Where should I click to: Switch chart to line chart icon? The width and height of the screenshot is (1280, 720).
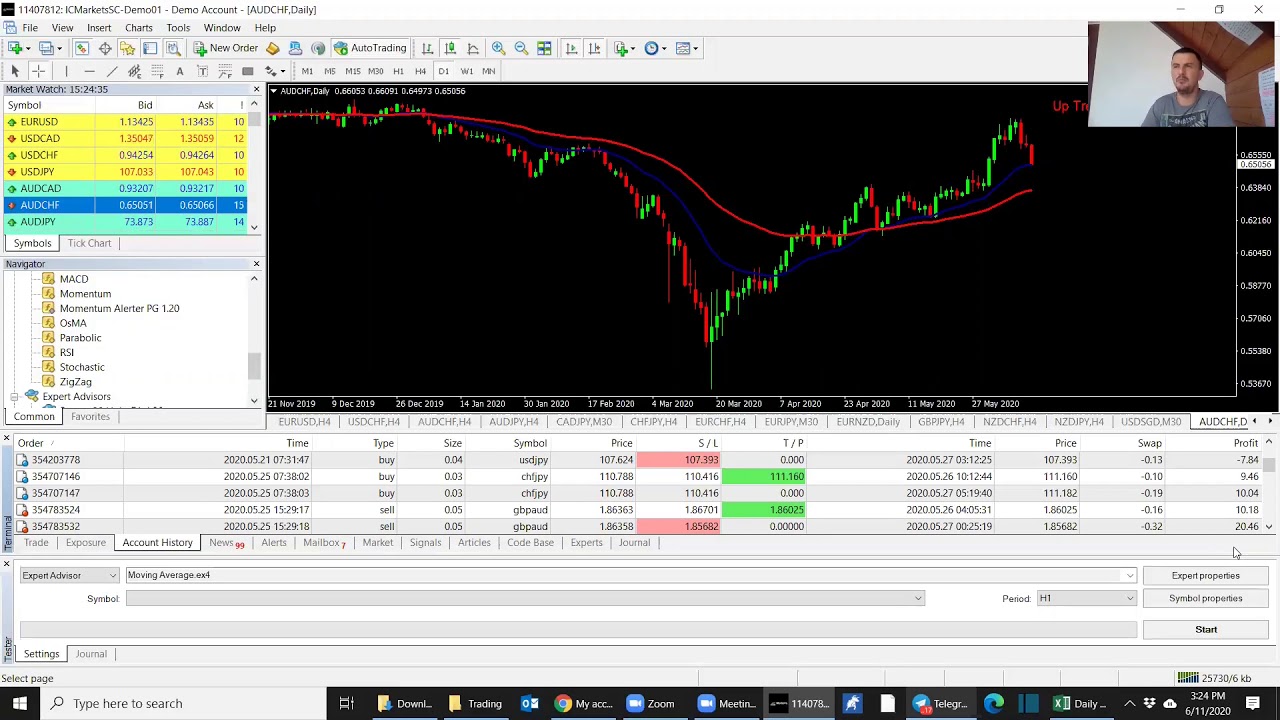pos(473,48)
